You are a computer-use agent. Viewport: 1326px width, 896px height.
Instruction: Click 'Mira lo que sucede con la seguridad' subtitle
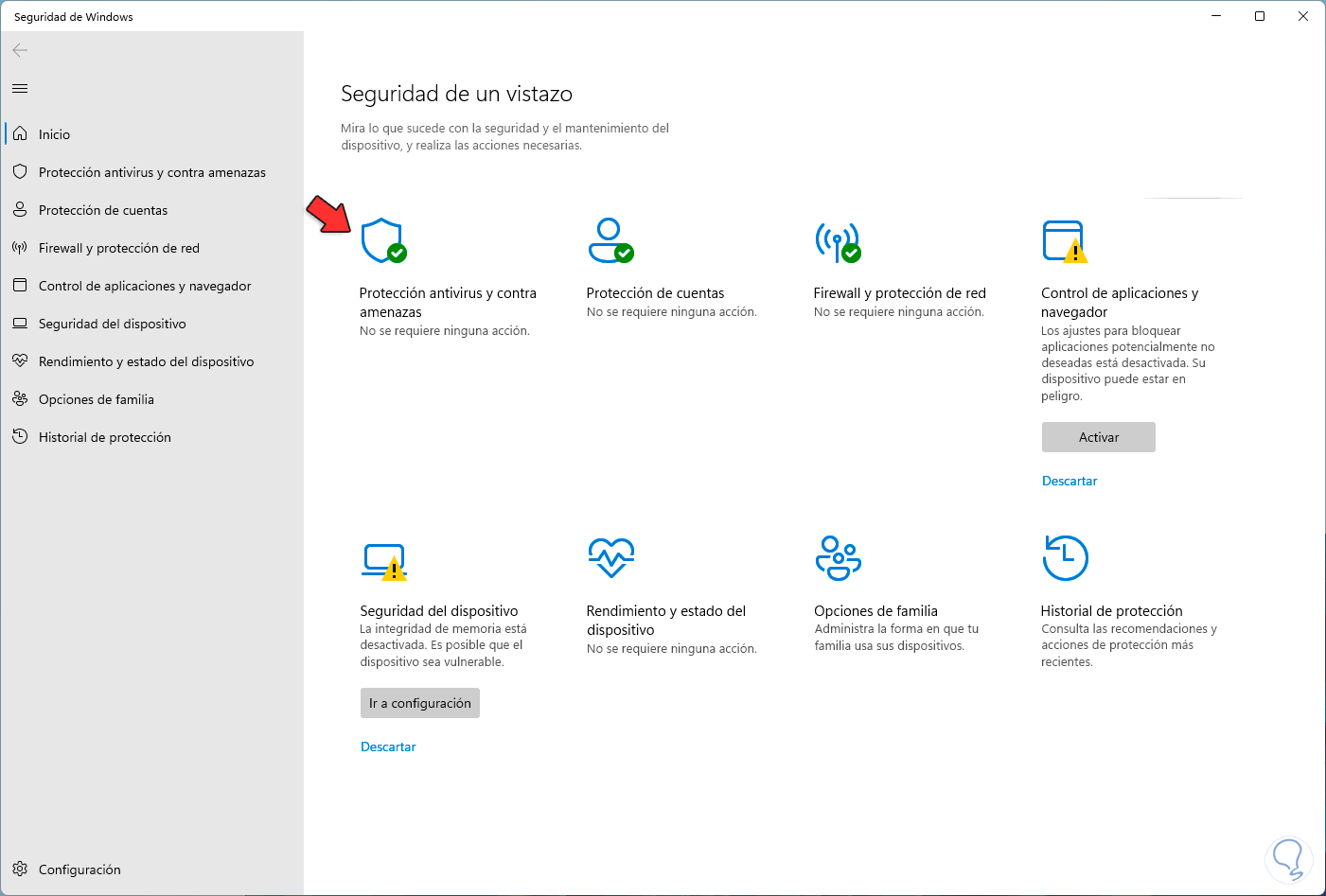[x=505, y=137]
